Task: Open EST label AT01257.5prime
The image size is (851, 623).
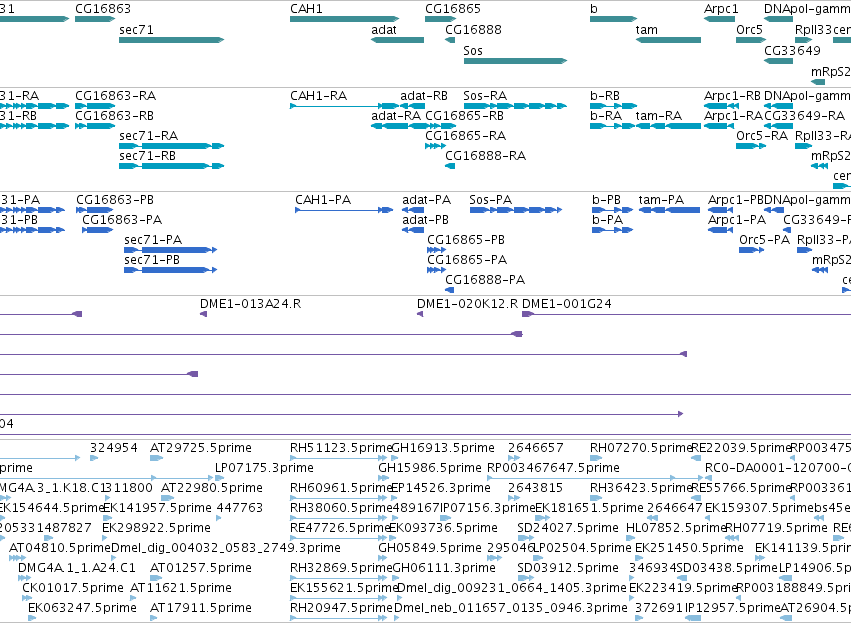Action: 201,569
